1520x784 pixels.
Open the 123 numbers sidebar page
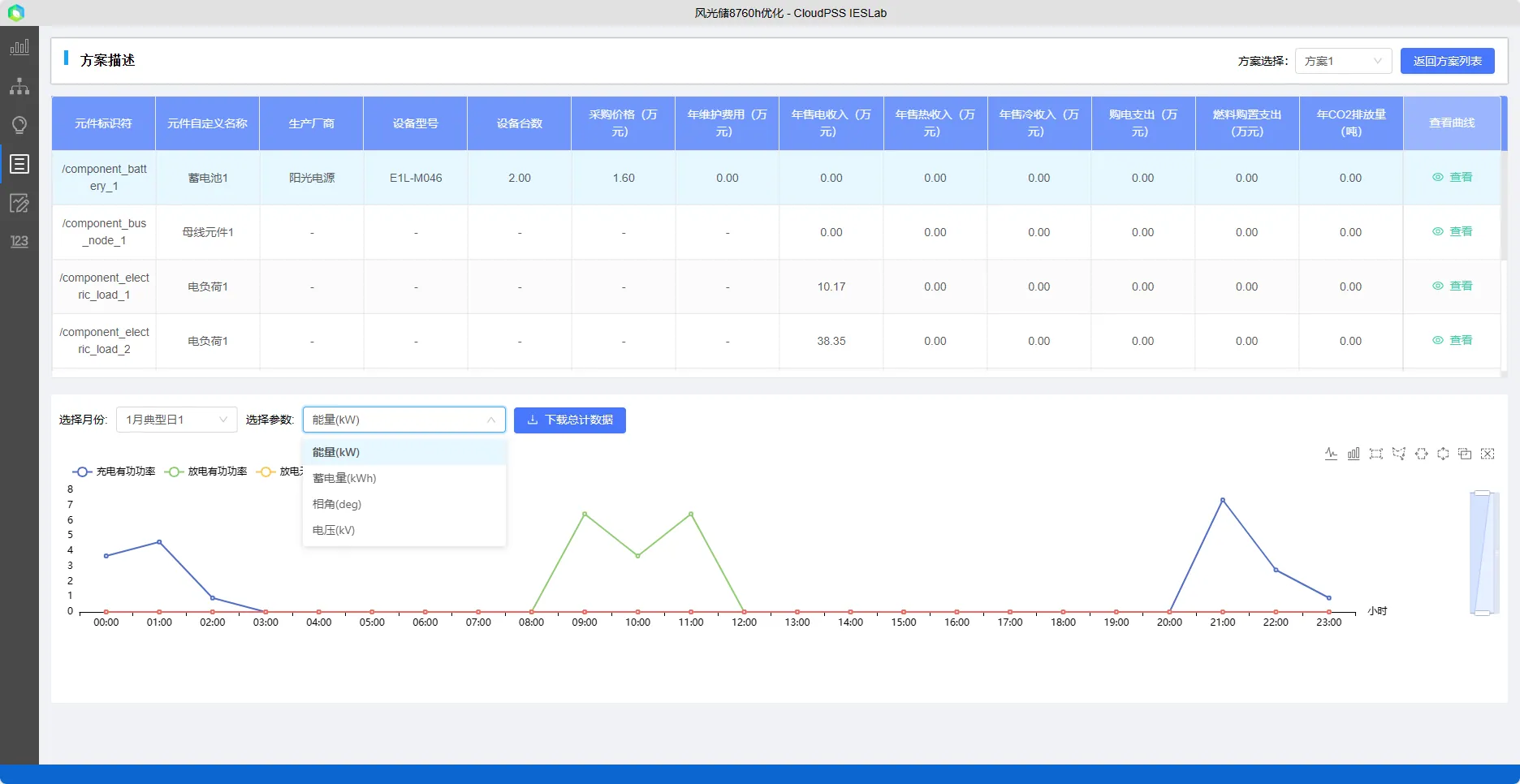point(19,241)
